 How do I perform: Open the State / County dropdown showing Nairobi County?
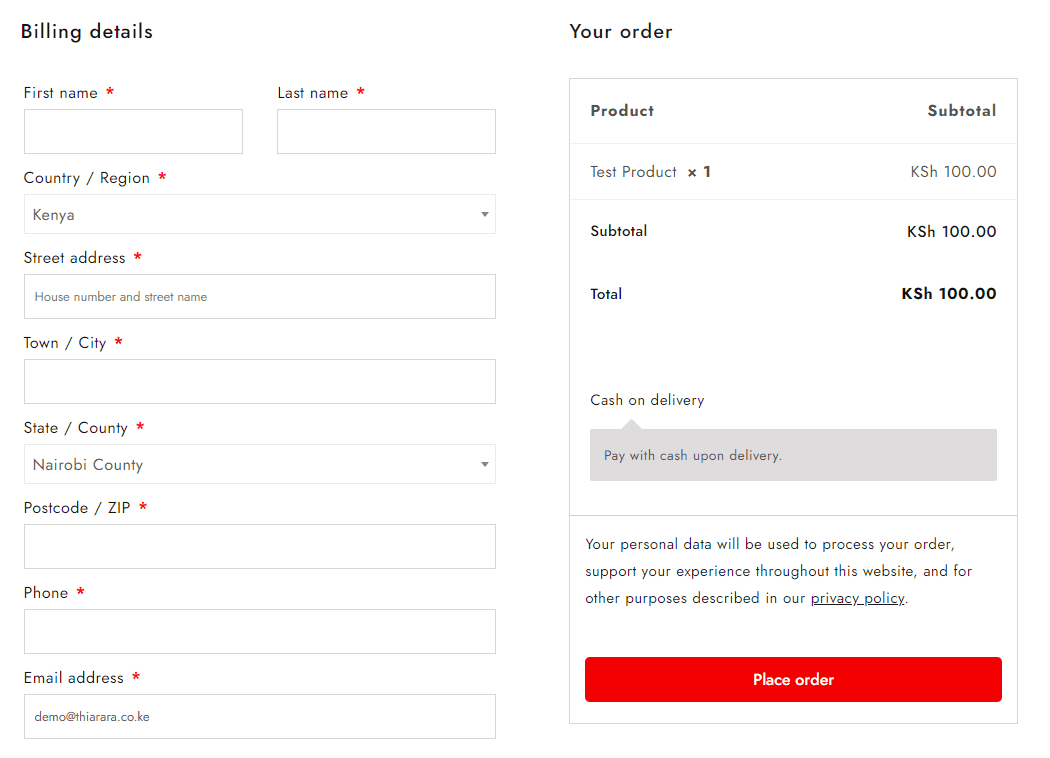pos(260,464)
